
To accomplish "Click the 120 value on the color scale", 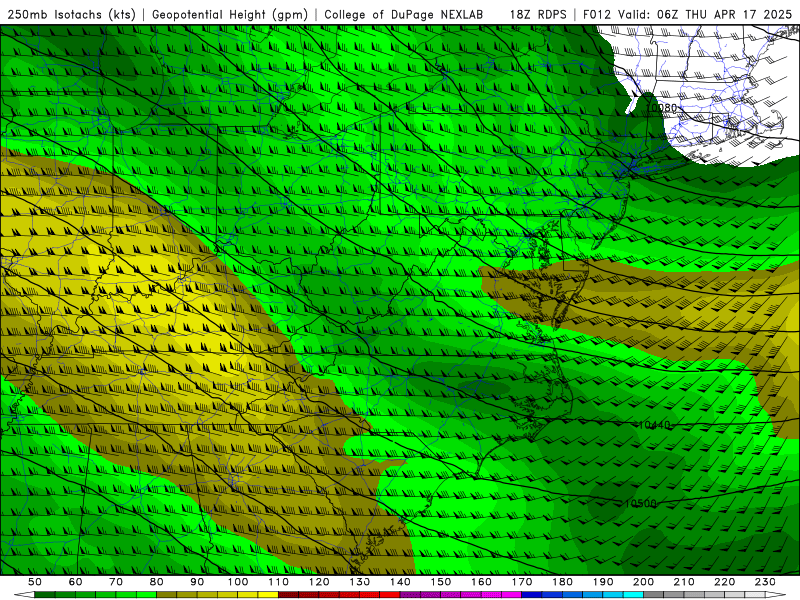I will pyautogui.click(x=319, y=582).
